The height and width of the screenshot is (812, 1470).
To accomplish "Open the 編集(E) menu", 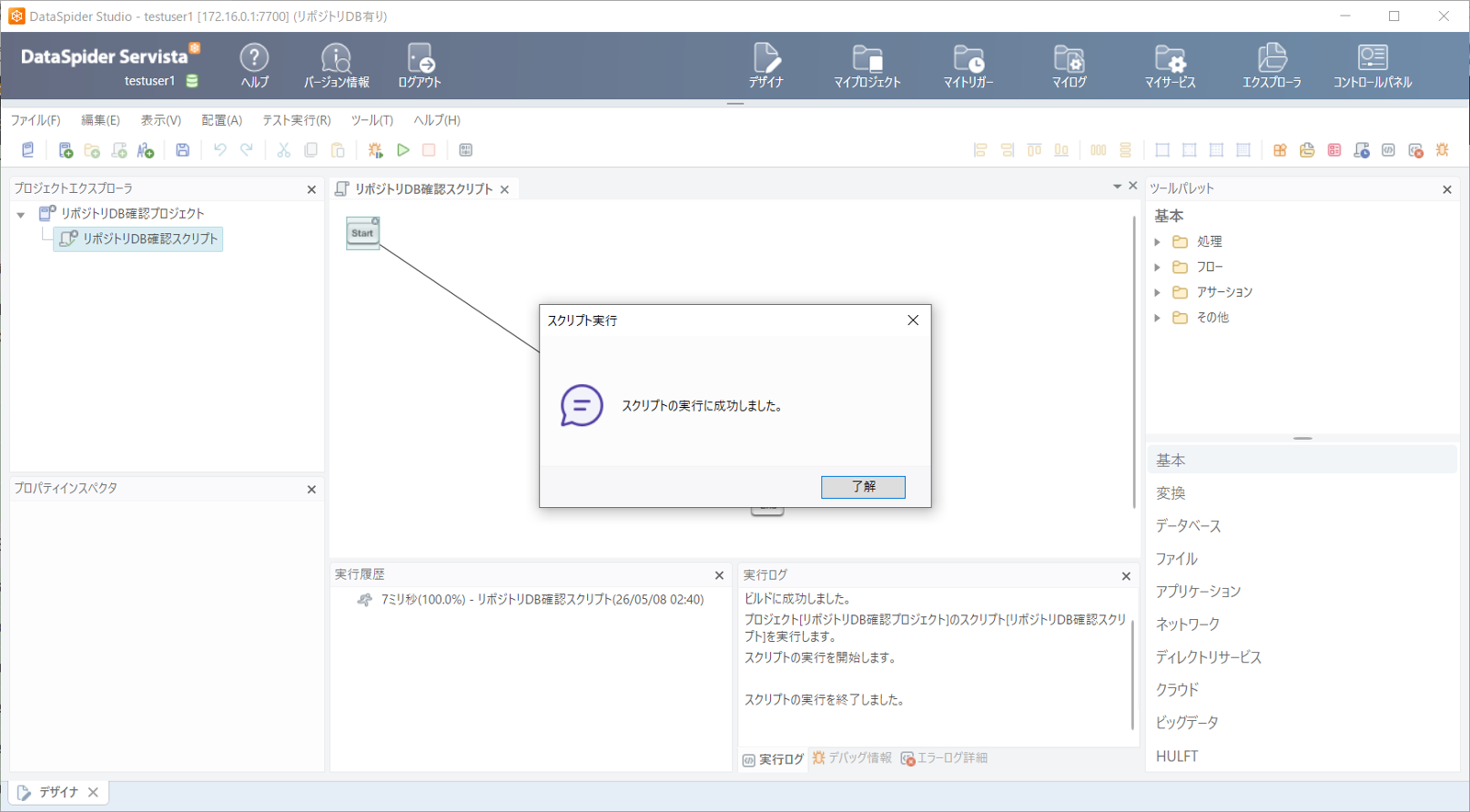I will tap(100, 120).
